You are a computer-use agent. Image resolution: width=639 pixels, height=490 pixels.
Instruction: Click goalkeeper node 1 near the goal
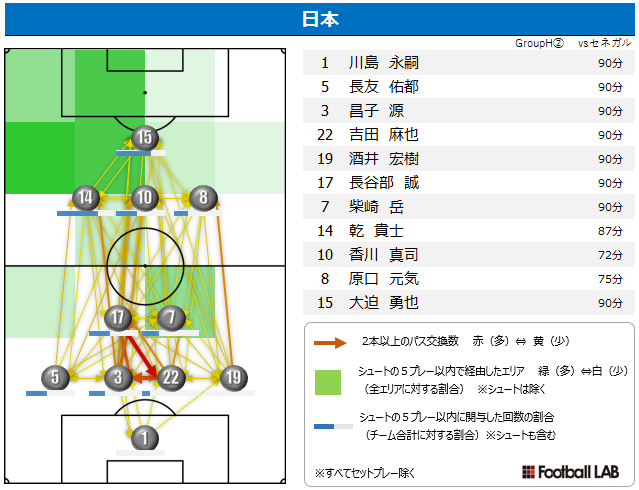tap(145, 438)
